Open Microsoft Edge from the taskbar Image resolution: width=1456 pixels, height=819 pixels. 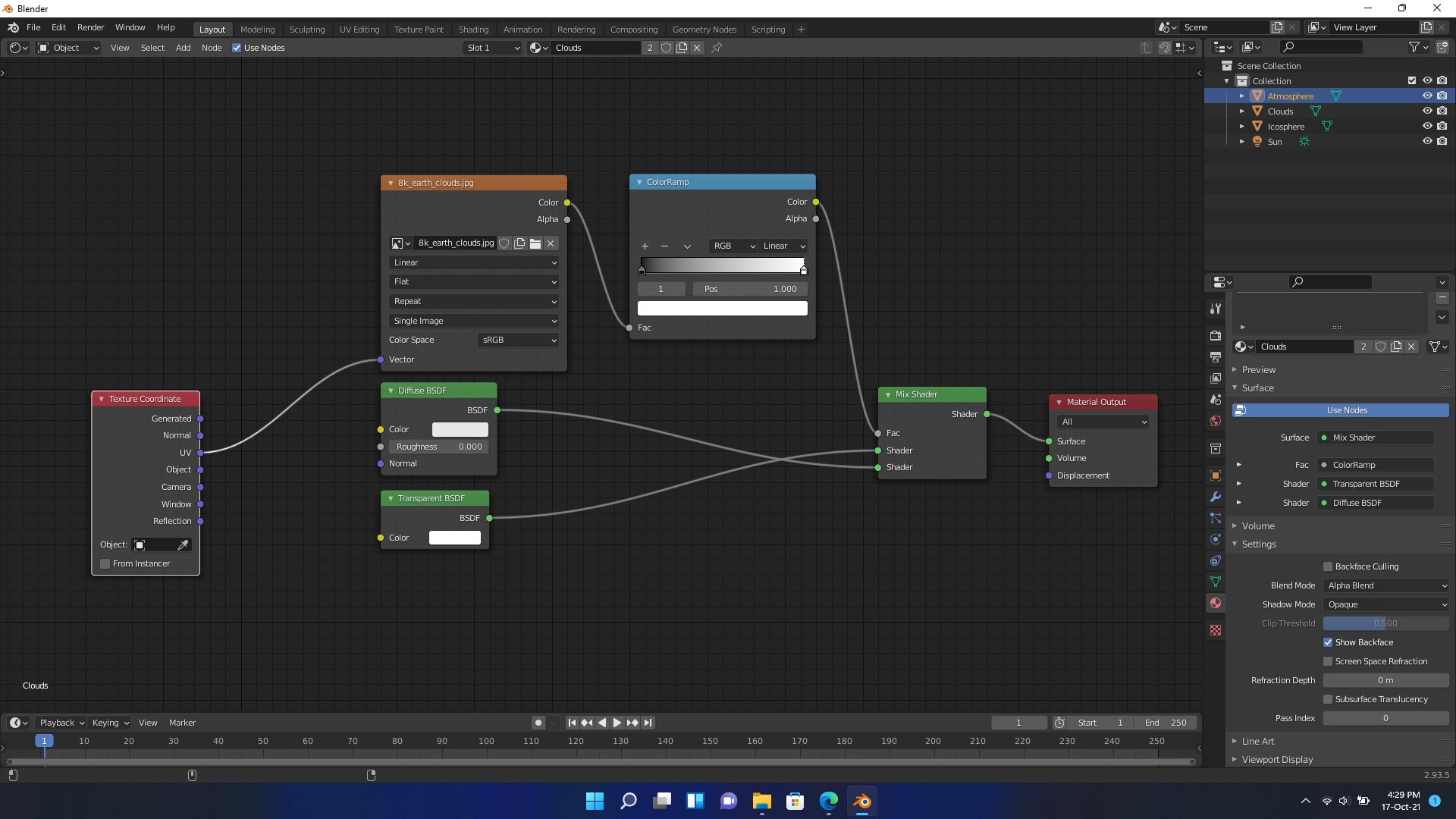pos(829,801)
